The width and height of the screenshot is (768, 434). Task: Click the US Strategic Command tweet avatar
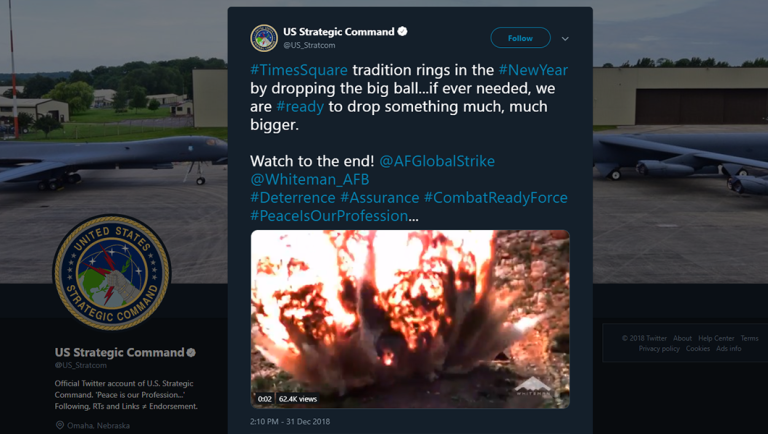[x=264, y=38]
